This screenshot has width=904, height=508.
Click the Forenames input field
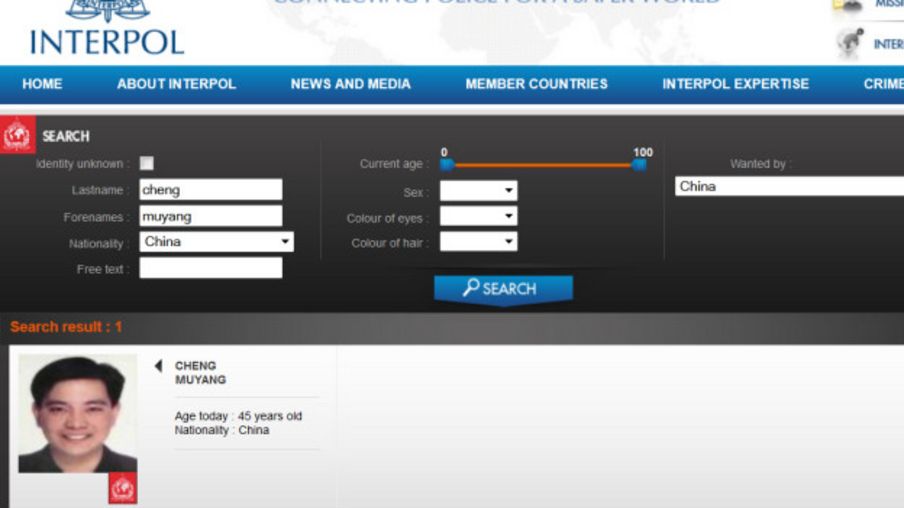coord(211,216)
